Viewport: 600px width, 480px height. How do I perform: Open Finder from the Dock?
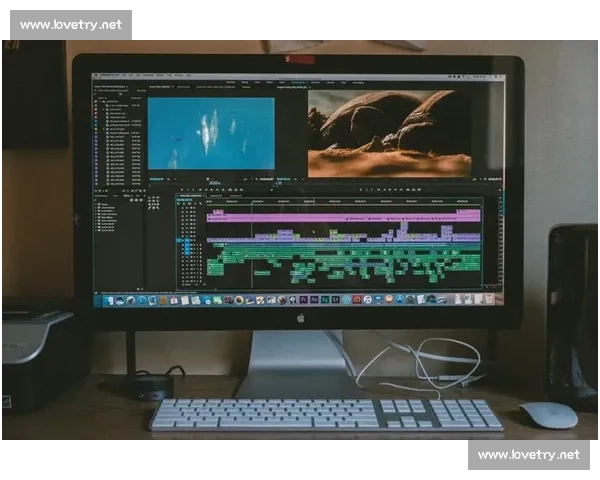point(103,300)
